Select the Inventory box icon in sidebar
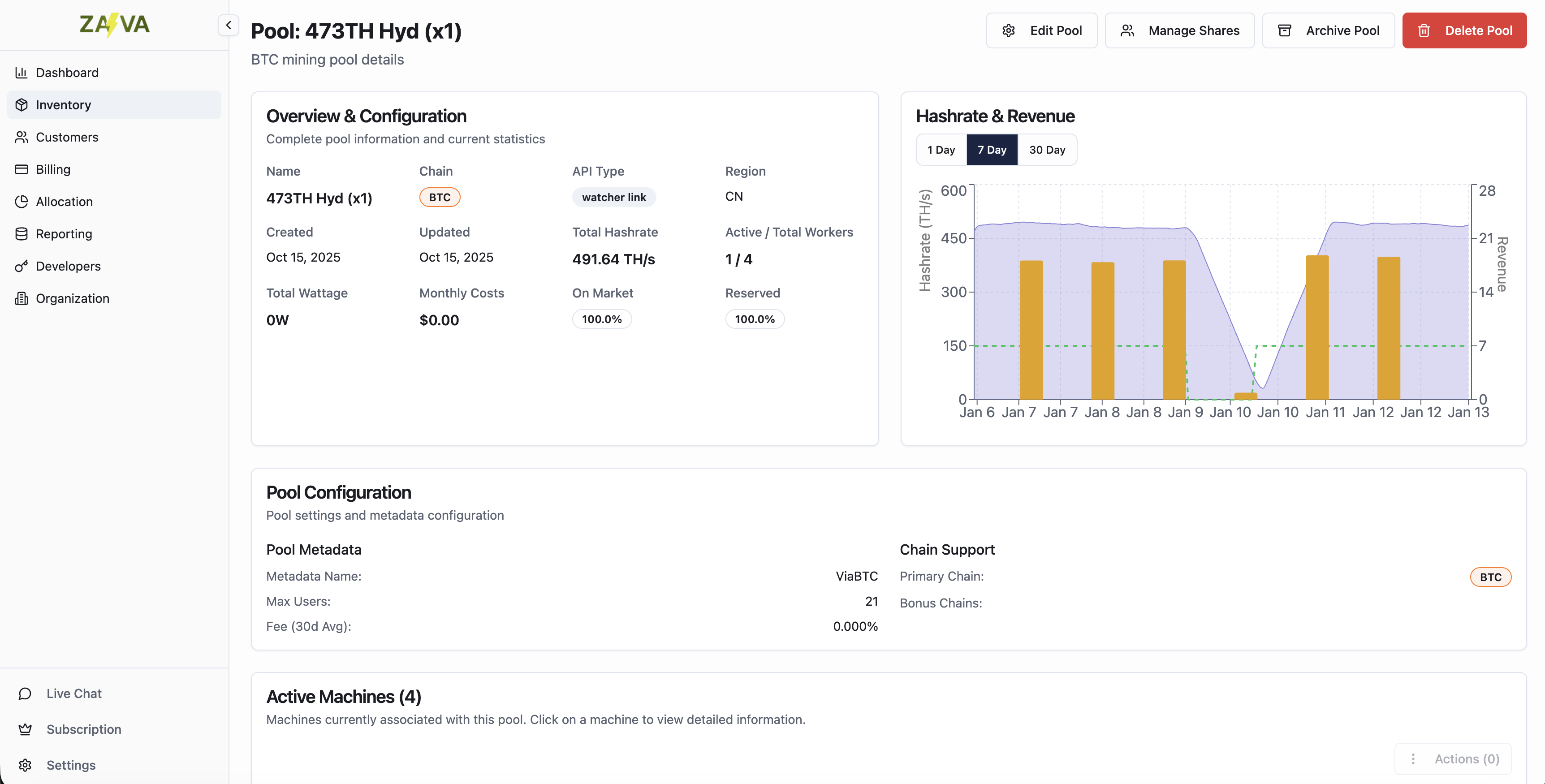Viewport: 1545px width, 784px height. click(x=22, y=104)
